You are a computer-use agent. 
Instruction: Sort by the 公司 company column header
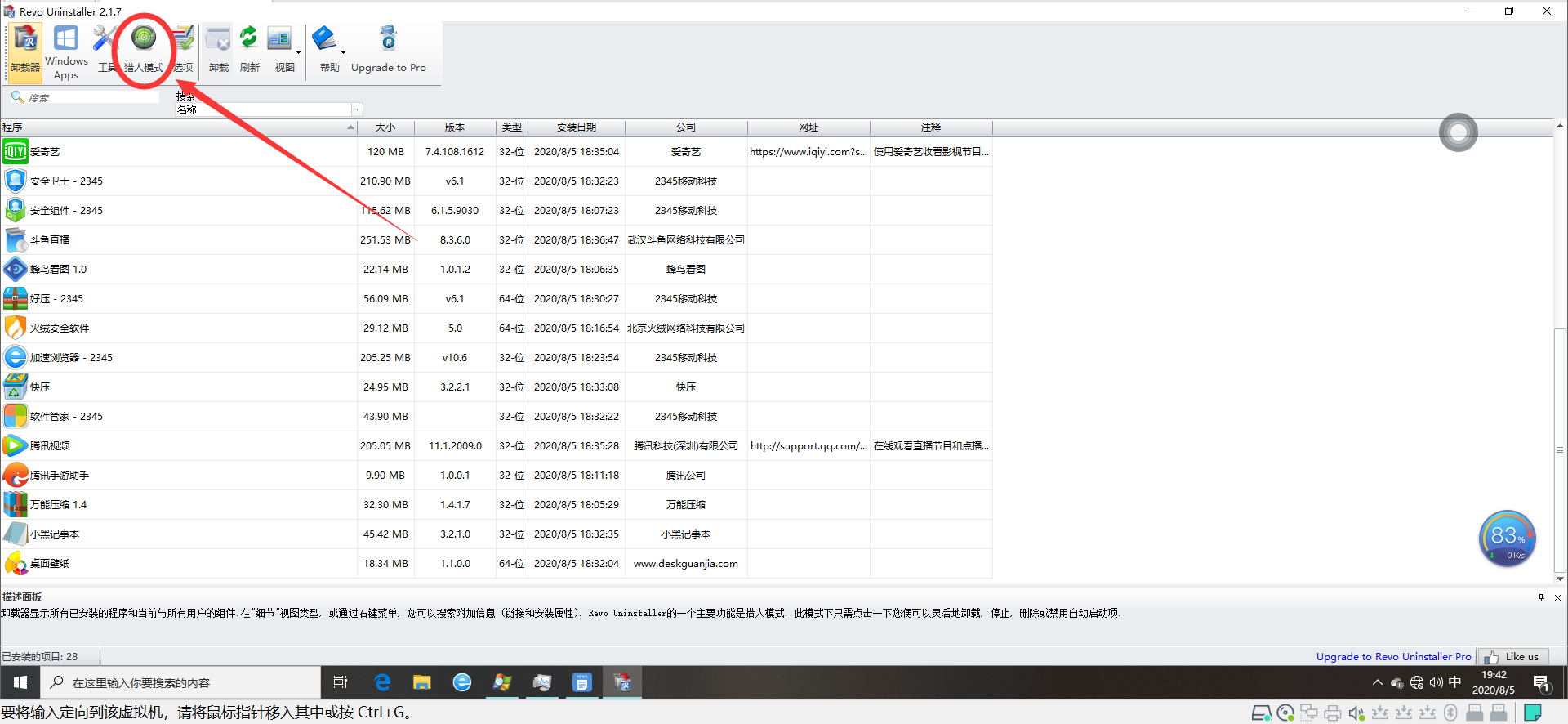[686, 127]
